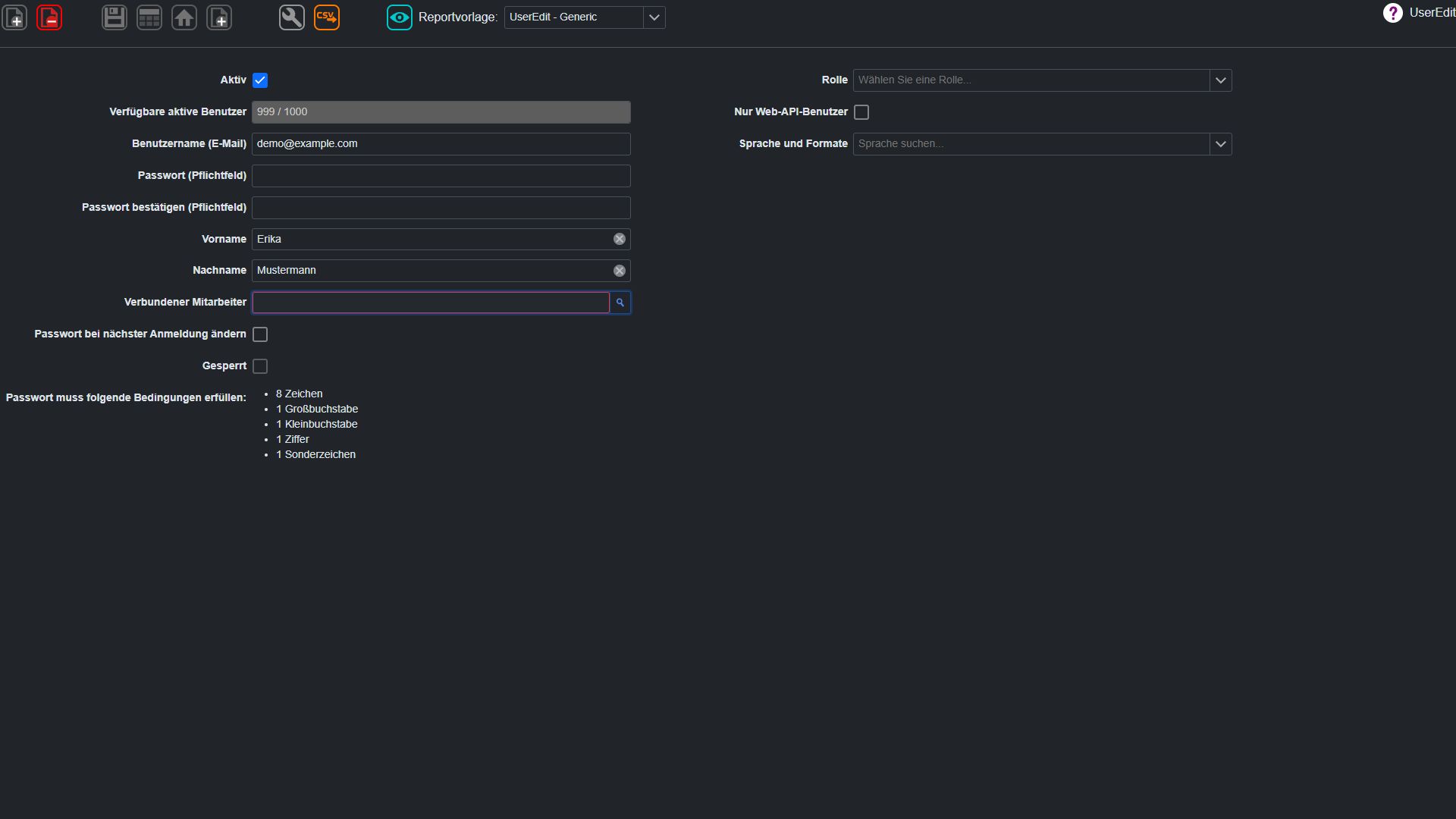This screenshot has height=819, width=1456.
Task: Open the table list view icon
Action: click(x=149, y=17)
